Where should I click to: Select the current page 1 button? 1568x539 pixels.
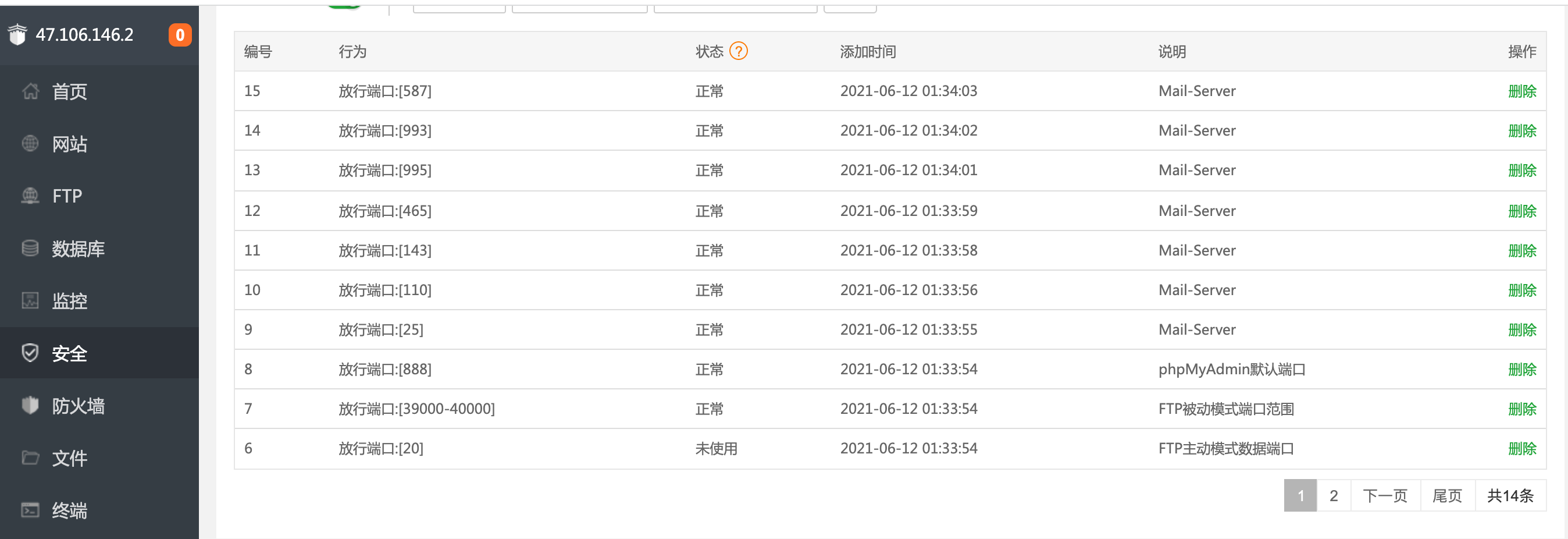click(1300, 496)
